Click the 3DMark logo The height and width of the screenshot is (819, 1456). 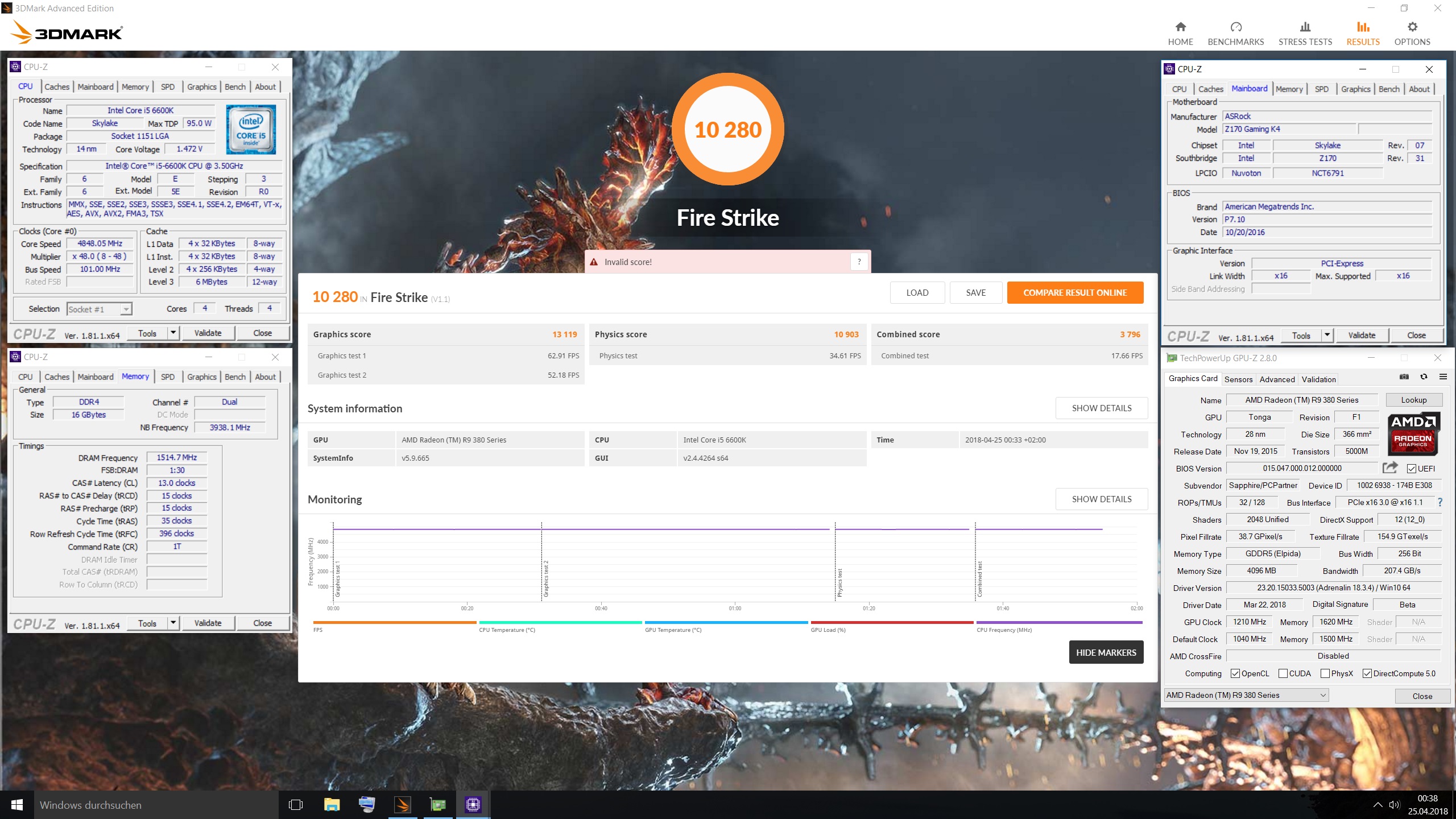pos(67,32)
